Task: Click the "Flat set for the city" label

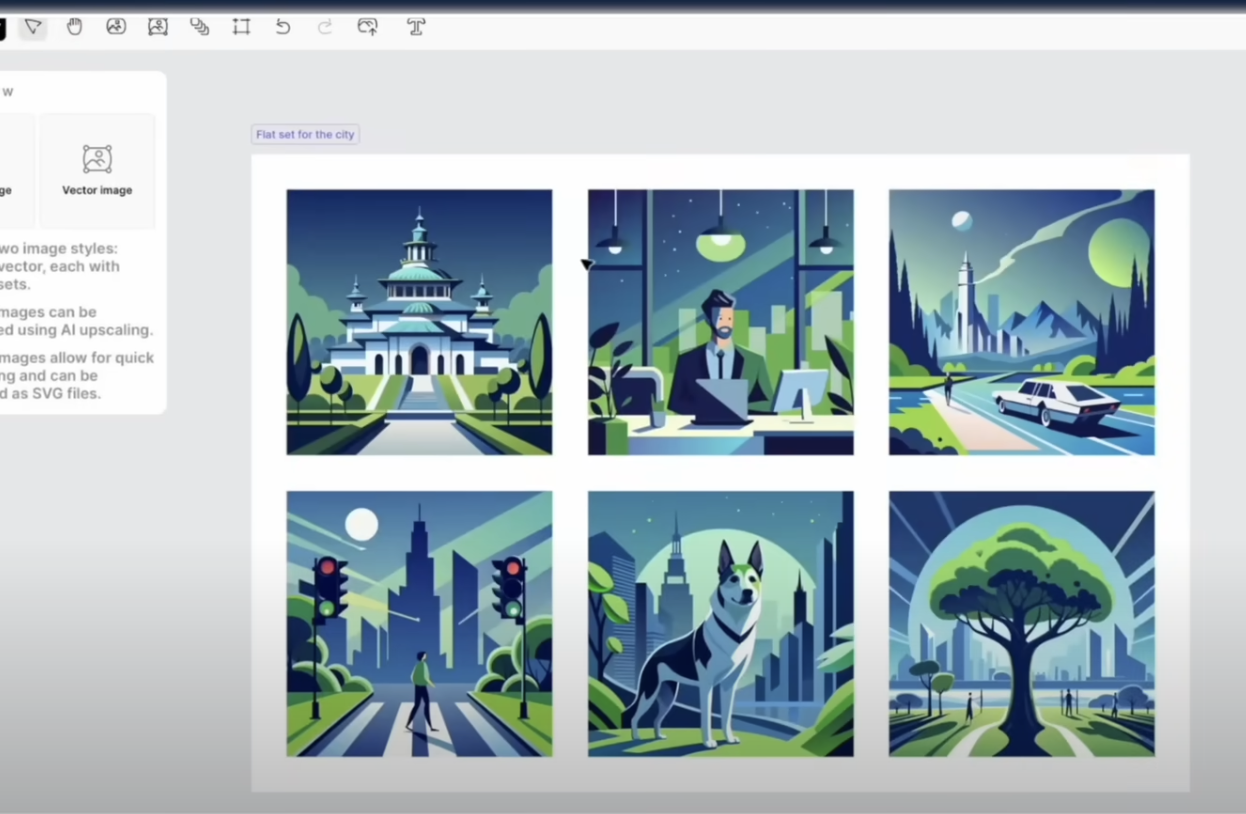Action: pos(305,134)
